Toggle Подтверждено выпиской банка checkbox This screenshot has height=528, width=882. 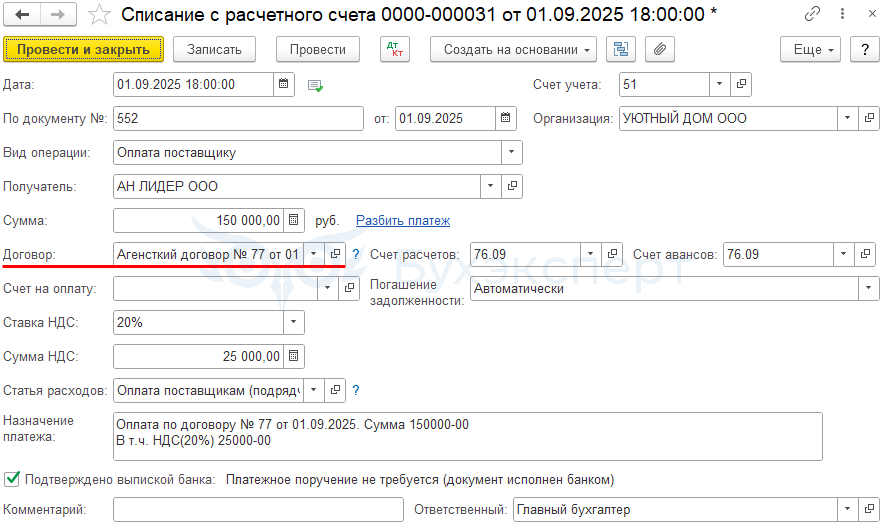point(12,479)
